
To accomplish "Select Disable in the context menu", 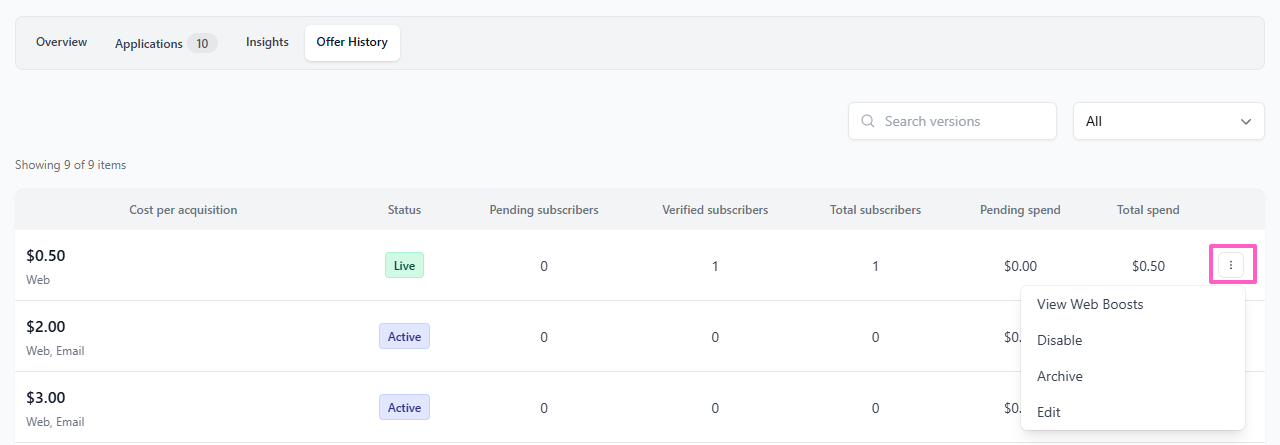I will pos(1059,340).
